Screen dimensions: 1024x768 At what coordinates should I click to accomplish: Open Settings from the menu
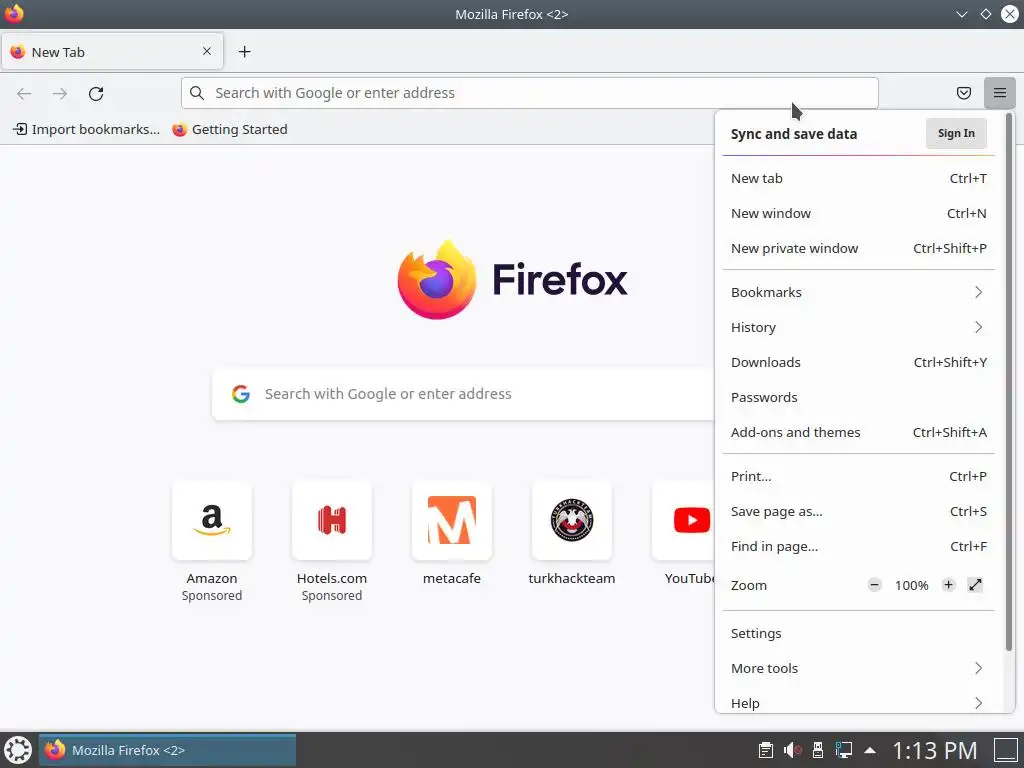pyautogui.click(x=858, y=633)
